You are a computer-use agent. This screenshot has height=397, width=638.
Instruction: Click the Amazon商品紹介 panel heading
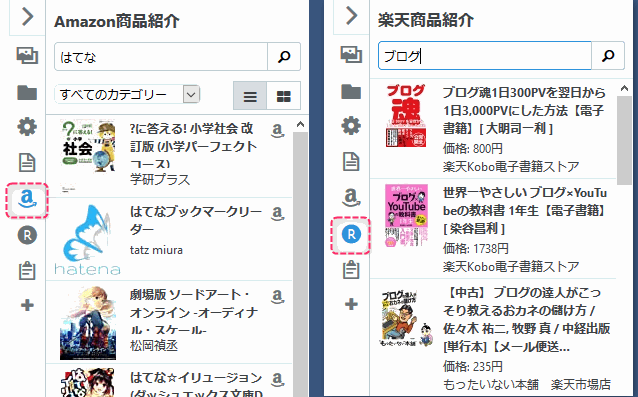pyautogui.click(x=117, y=21)
